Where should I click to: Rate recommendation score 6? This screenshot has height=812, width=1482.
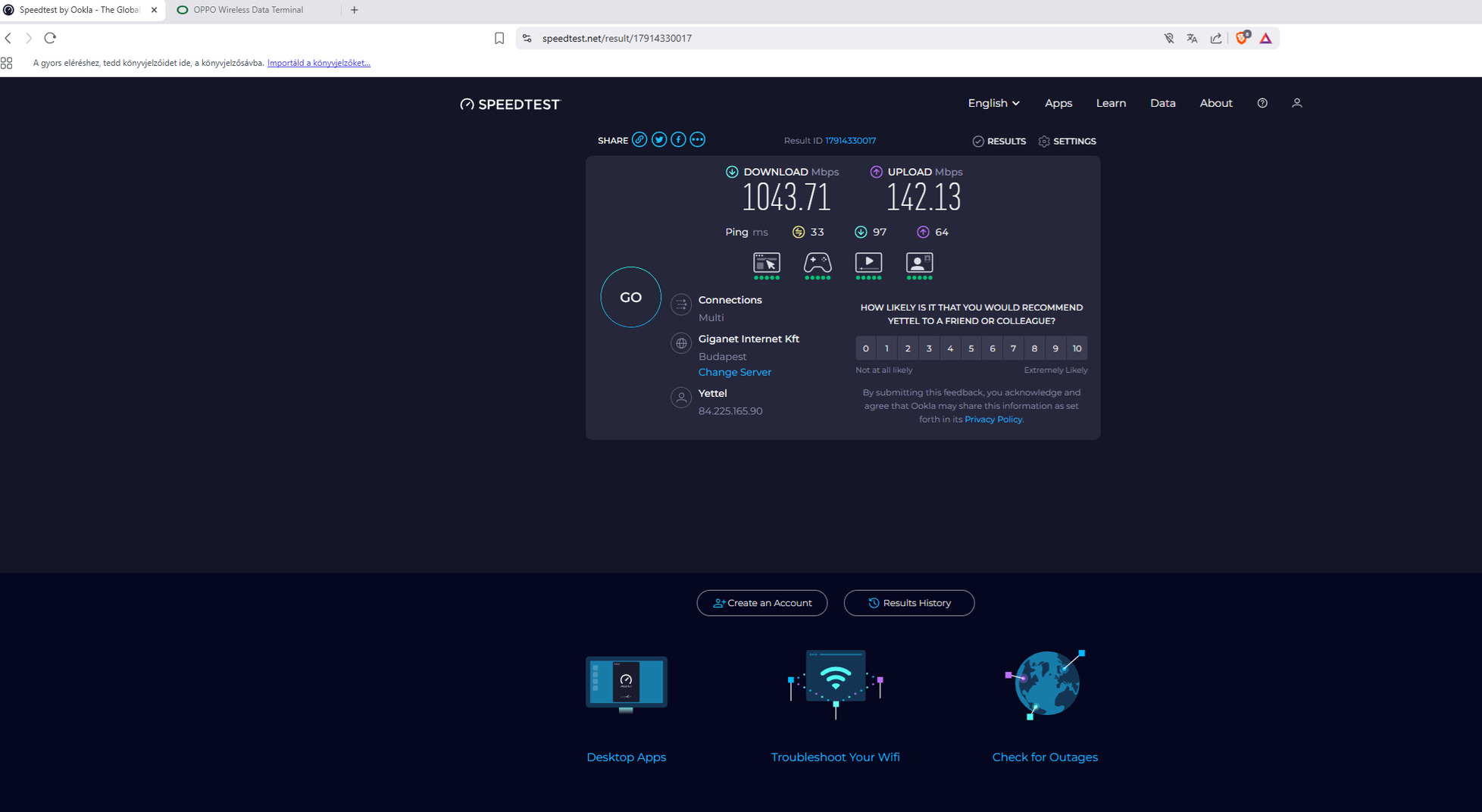[993, 348]
